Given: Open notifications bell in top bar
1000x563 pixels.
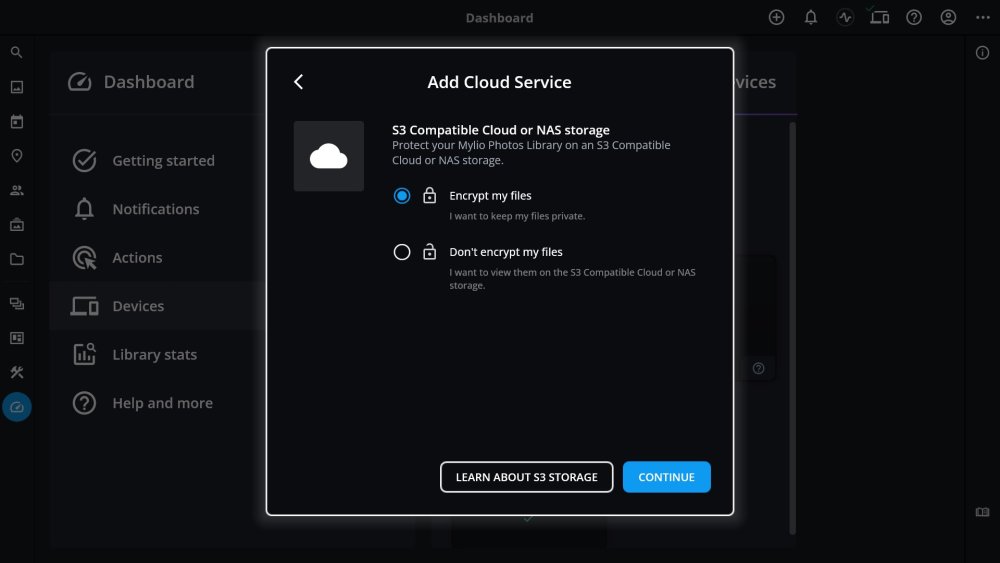Looking at the screenshot, I should pos(811,17).
